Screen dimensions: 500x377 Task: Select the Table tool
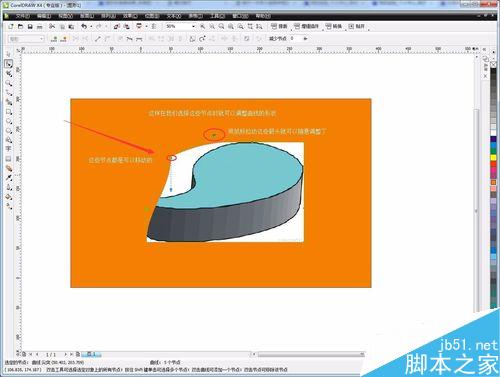point(9,159)
